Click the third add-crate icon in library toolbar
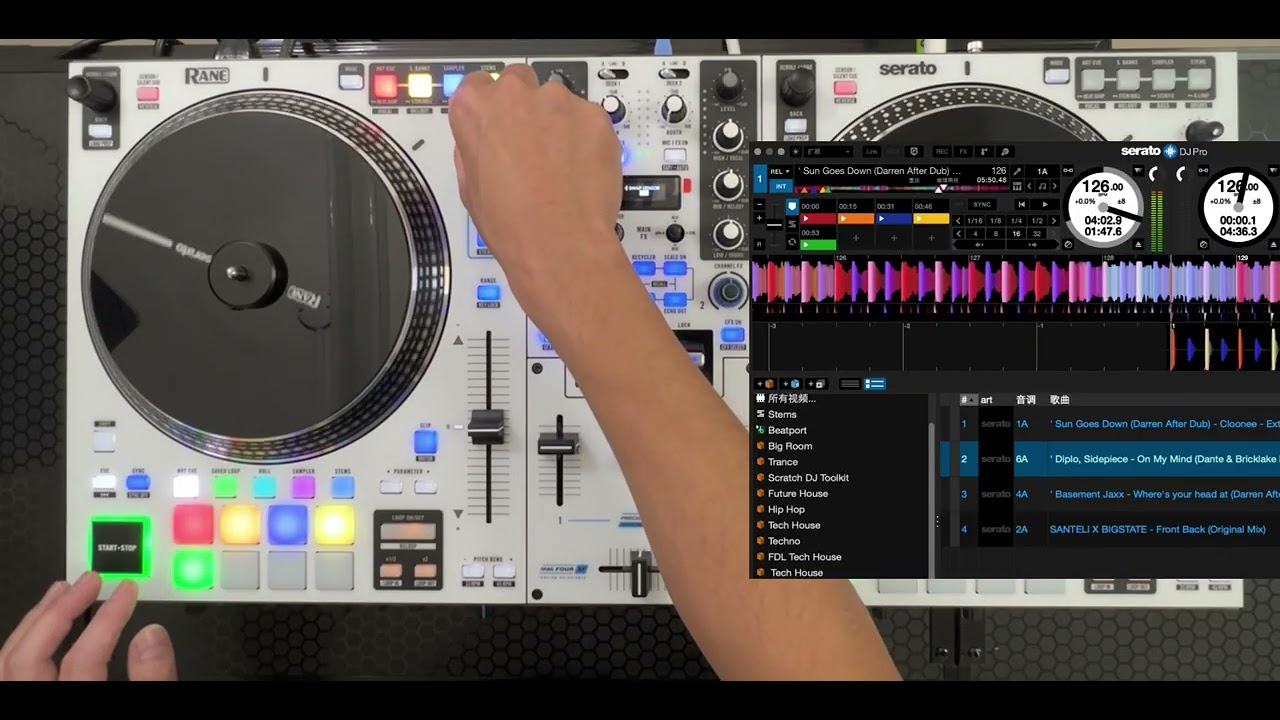This screenshot has width=1280, height=720. pos(816,384)
